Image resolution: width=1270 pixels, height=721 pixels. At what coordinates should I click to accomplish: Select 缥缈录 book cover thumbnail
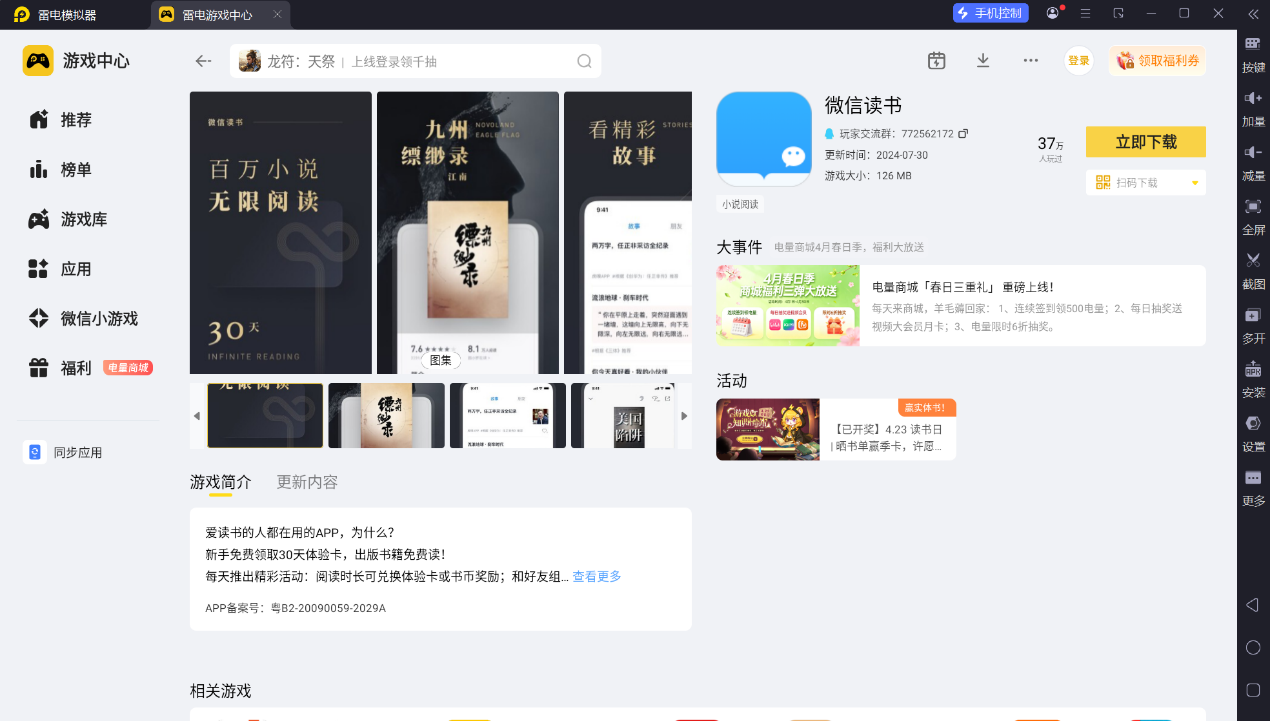pyautogui.click(x=387, y=415)
